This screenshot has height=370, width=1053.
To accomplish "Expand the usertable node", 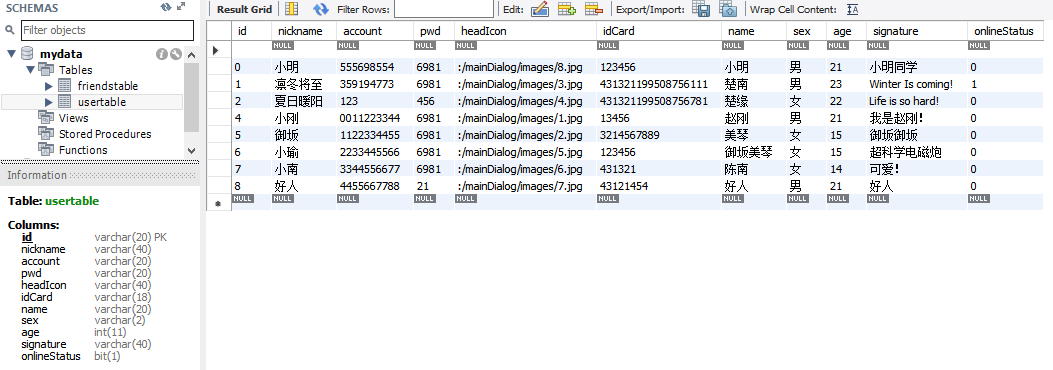I will 48,102.
